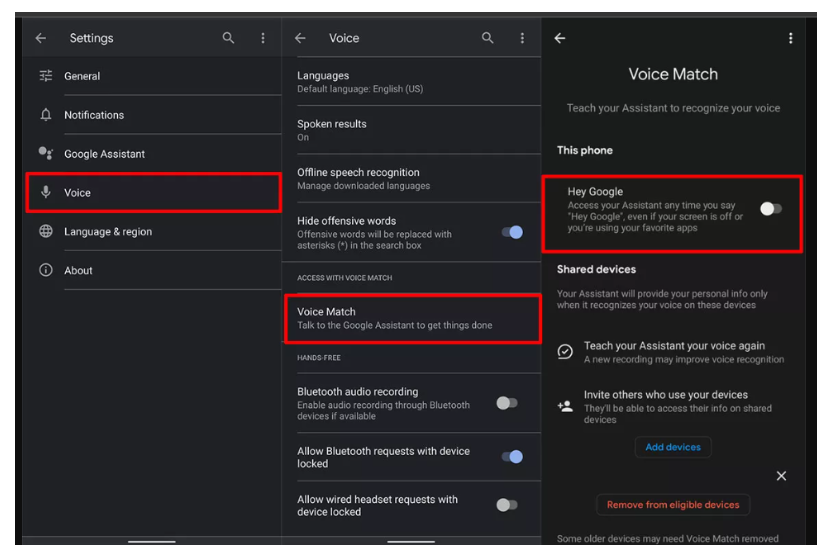Open Language & region settings

pos(152,231)
